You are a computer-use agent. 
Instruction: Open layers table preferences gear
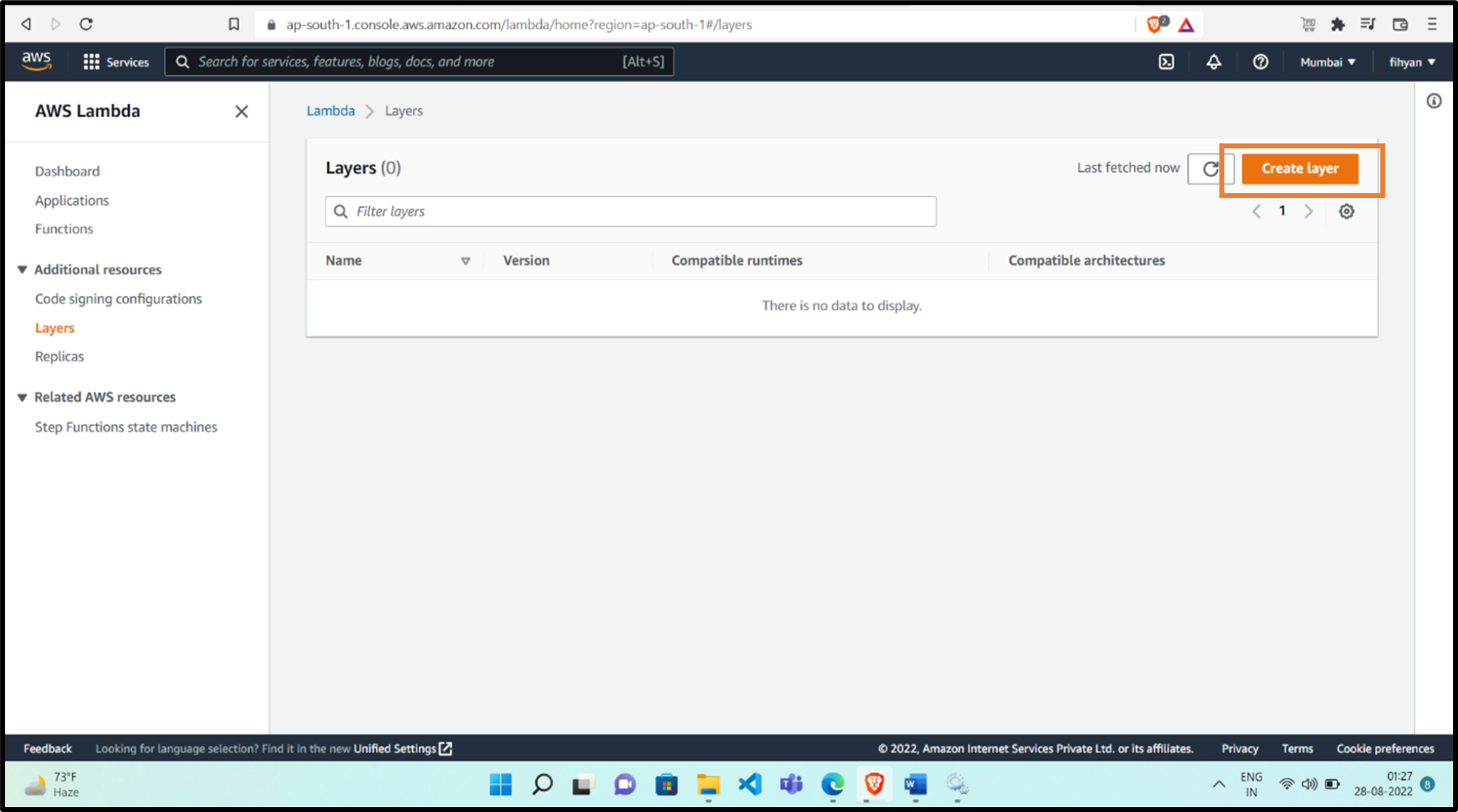click(x=1346, y=211)
